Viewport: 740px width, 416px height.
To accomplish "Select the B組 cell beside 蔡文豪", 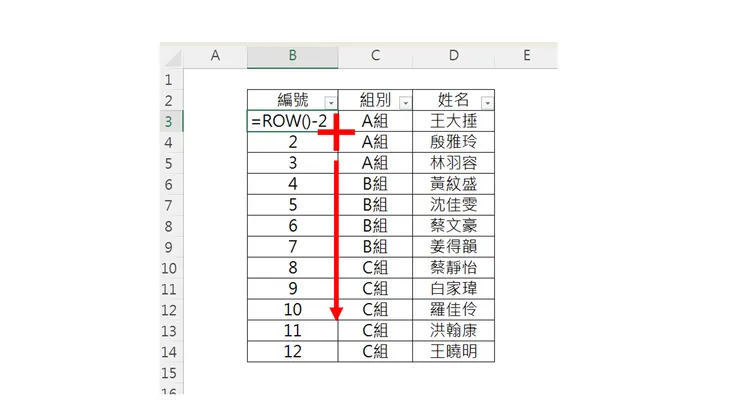I will 375,226.
